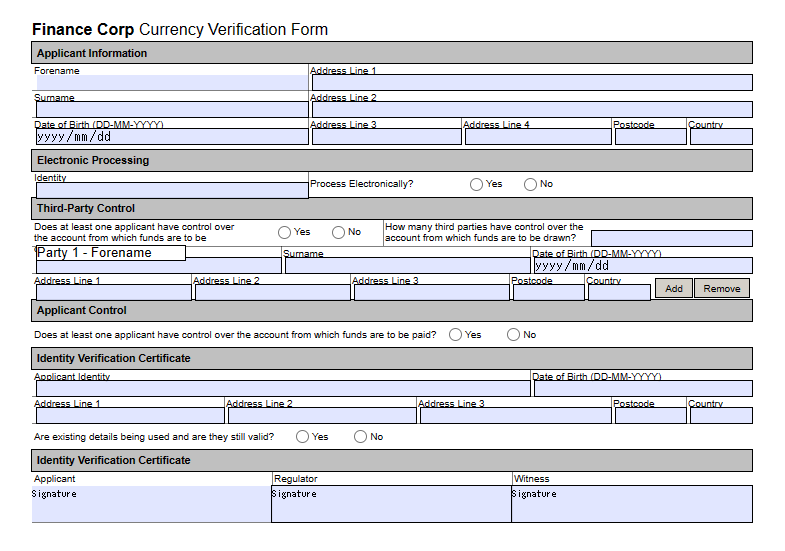Viewport: 785px width, 551px height.
Task: Click the Finance Corp form title
Action: point(180,29)
